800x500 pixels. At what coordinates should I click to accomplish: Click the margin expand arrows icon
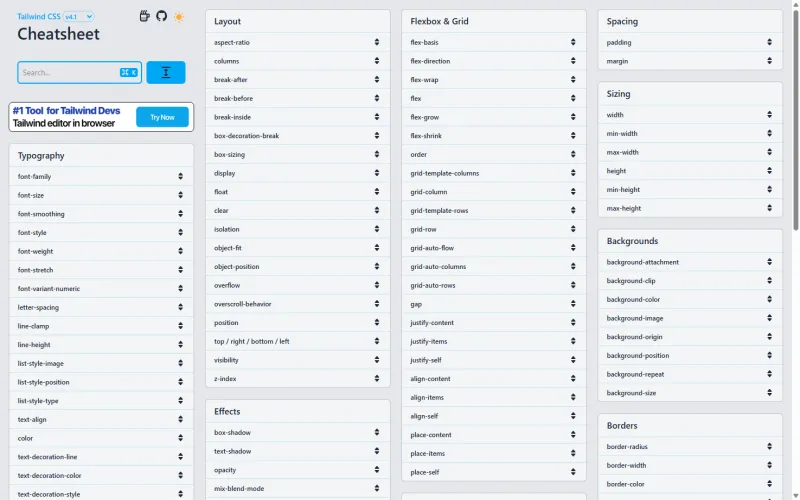point(769,61)
